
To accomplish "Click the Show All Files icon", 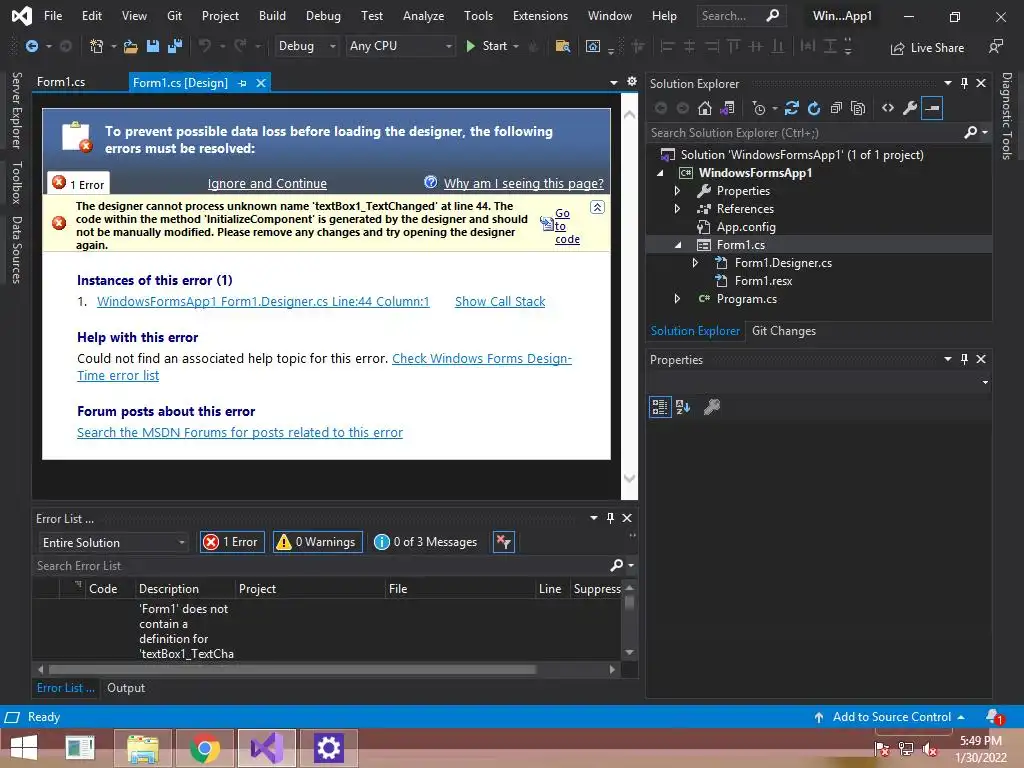I will click(x=858, y=108).
